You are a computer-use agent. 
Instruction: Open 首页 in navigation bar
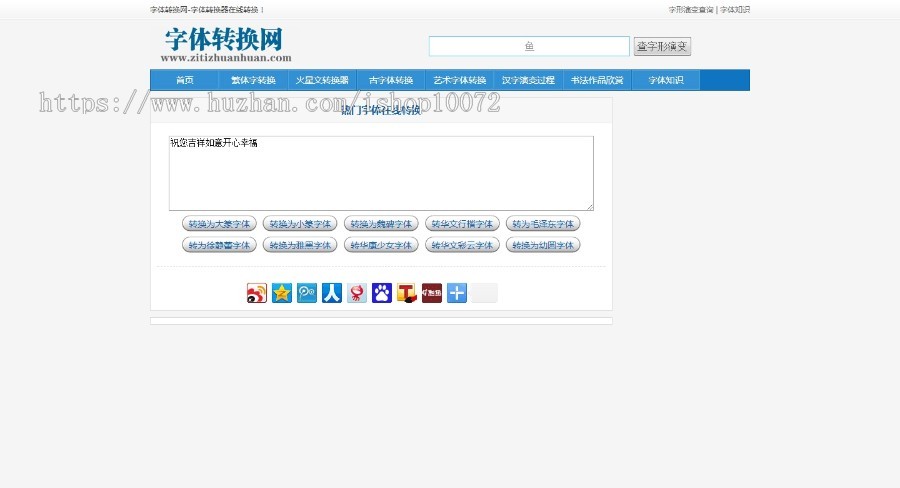[184, 80]
